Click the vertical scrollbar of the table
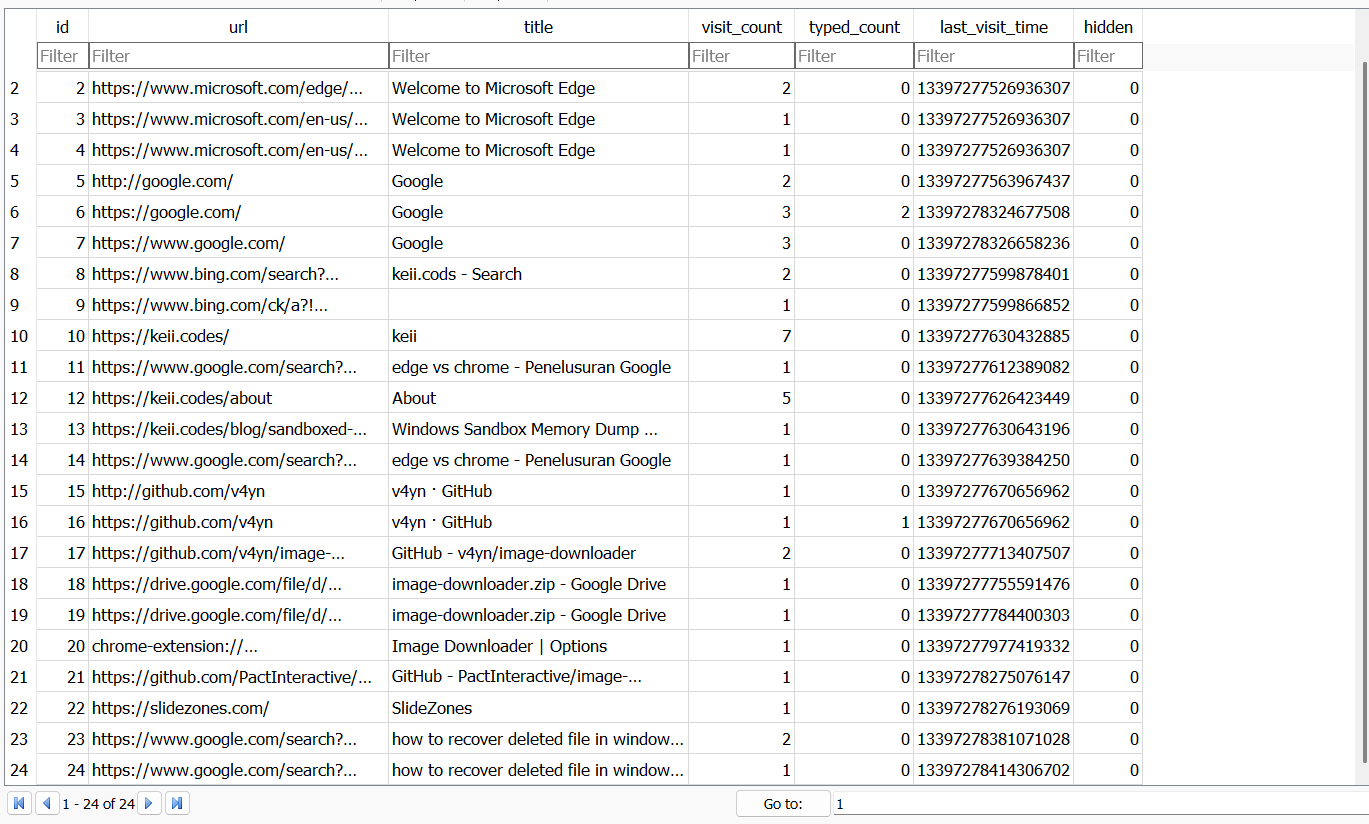This screenshot has width=1369, height=824. [x=1362, y=400]
